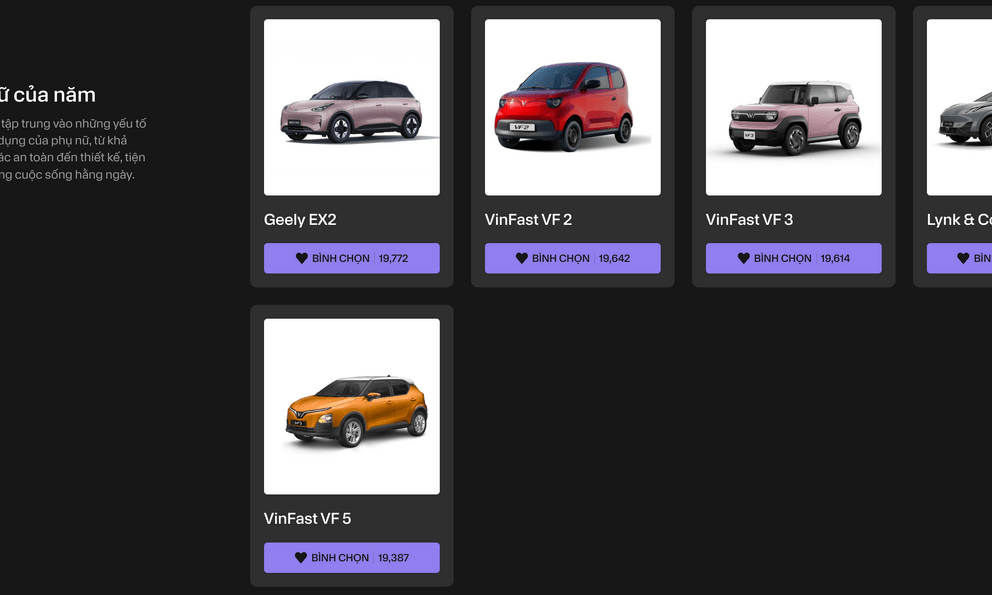Select the VinFast VF 3 title

coord(749,220)
